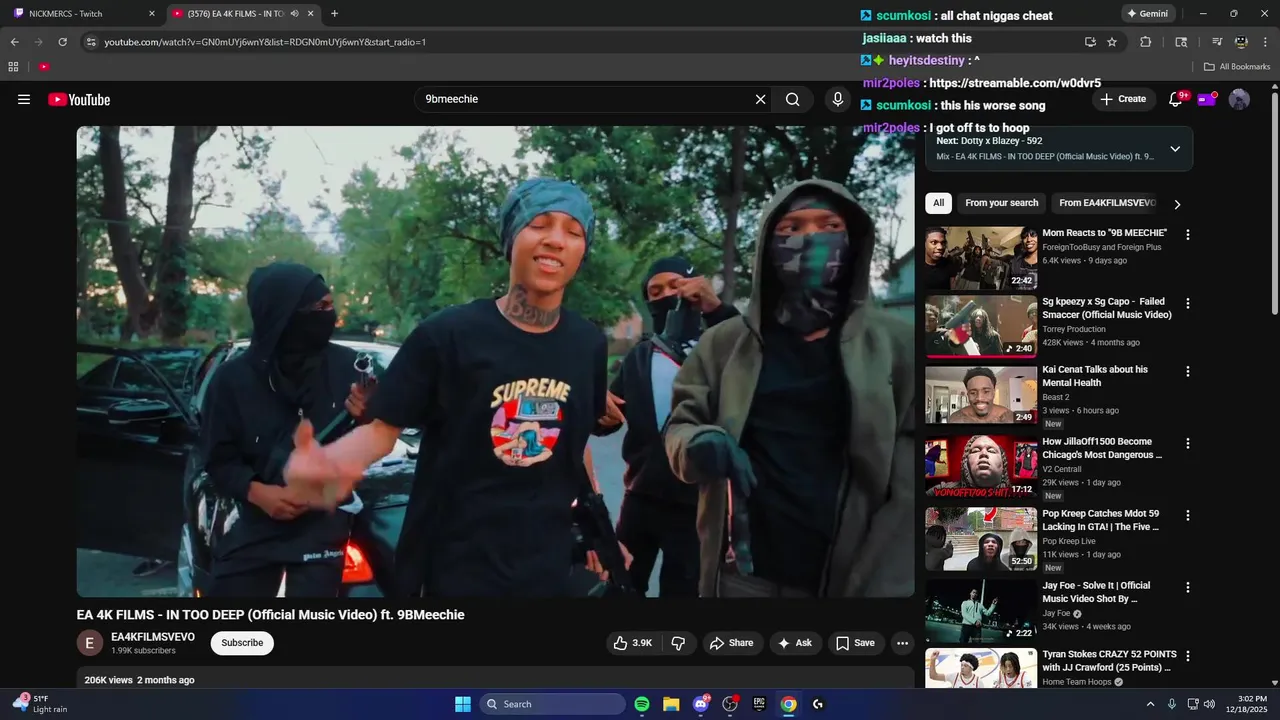Open File Explorer from taskbar
Screen dimensions: 1280x720
point(671,704)
